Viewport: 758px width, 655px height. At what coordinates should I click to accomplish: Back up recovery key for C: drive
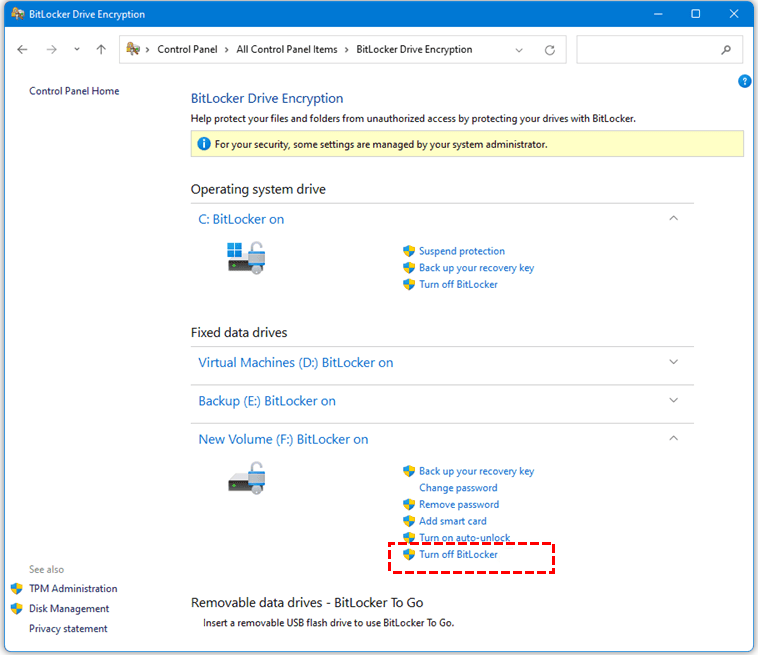(x=476, y=268)
